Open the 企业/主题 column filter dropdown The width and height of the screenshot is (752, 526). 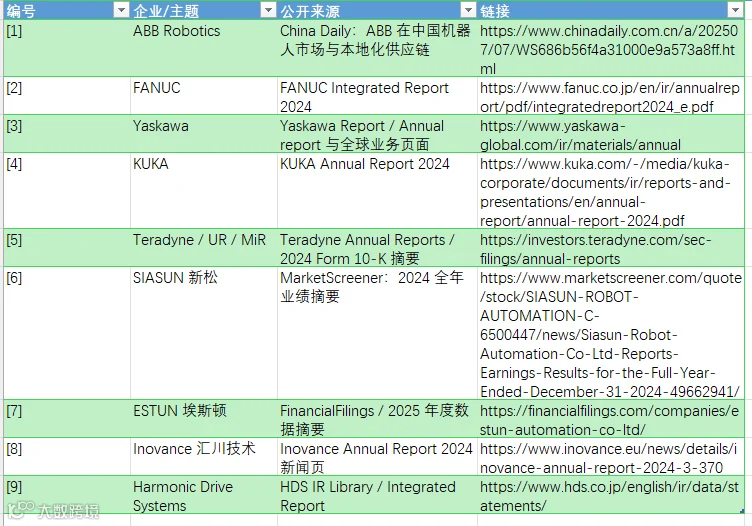pyautogui.click(x=268, y=10)
